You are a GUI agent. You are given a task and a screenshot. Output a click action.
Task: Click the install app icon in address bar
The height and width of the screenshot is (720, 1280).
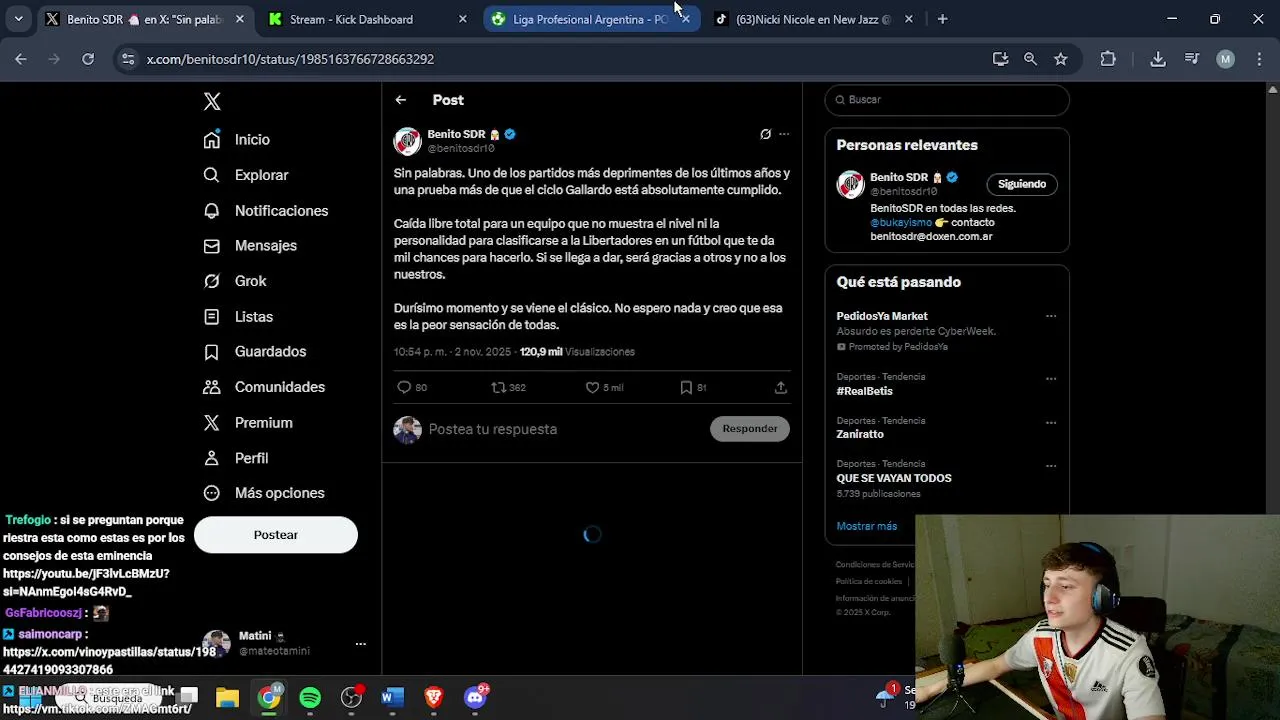(x=1000, y=59)
